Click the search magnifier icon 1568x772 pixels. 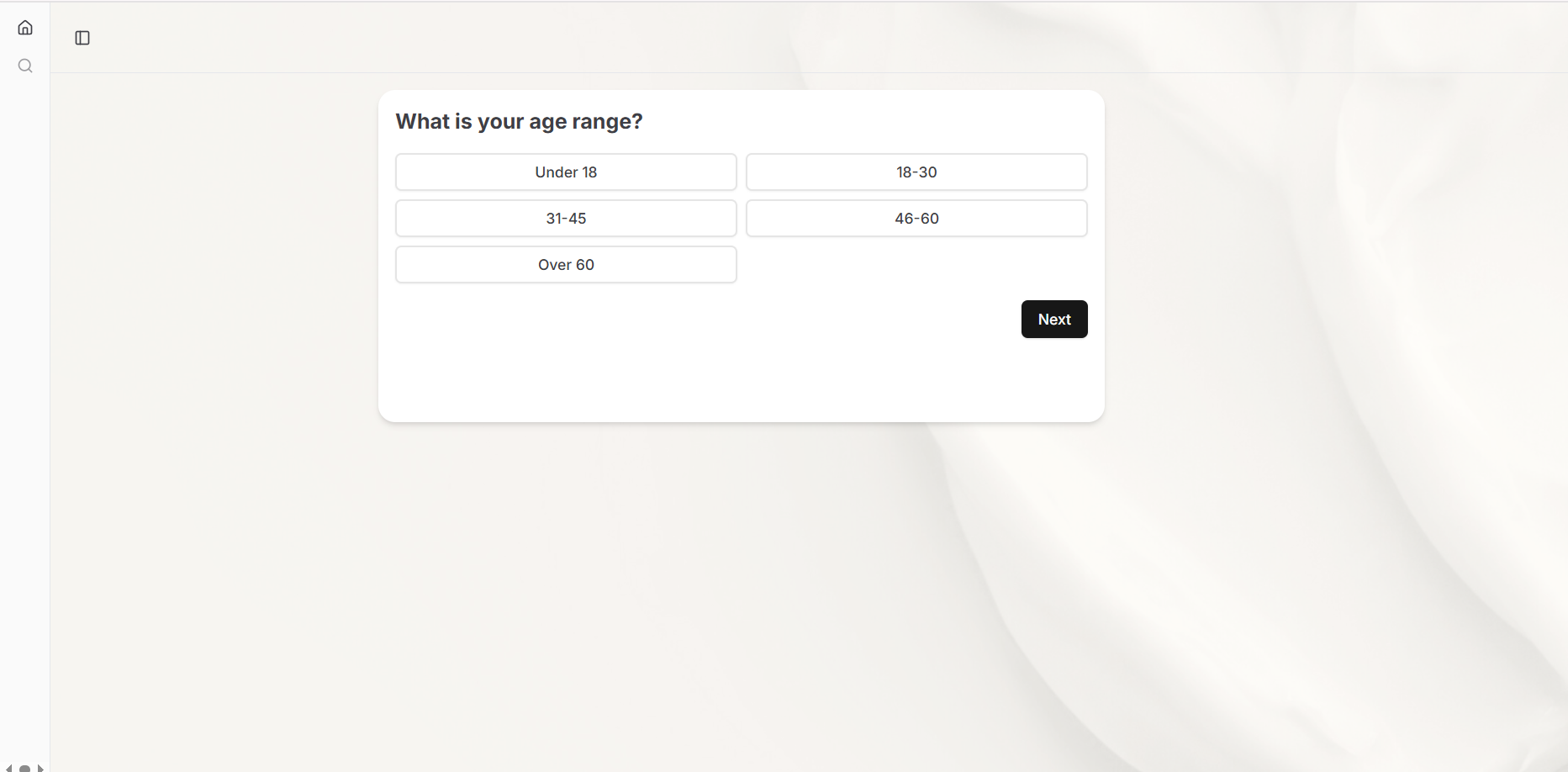(25, 66)
